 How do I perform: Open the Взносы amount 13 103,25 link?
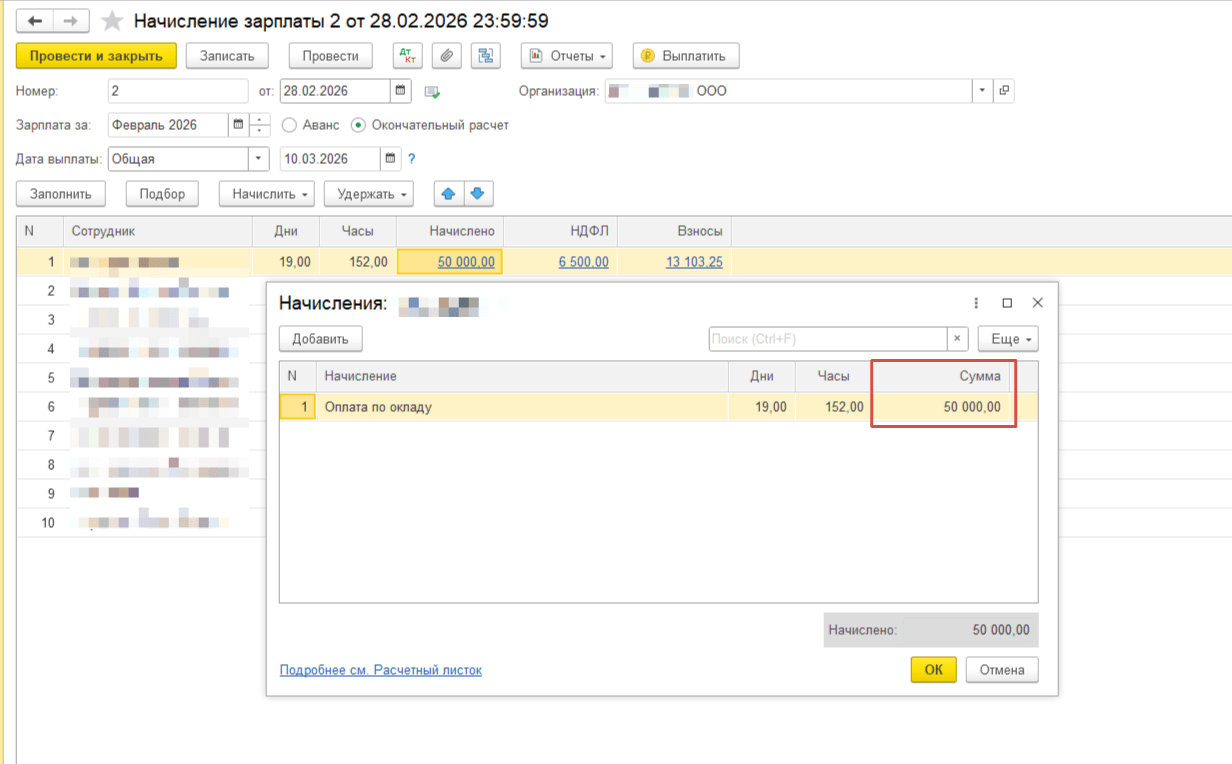tap(694, 262)
